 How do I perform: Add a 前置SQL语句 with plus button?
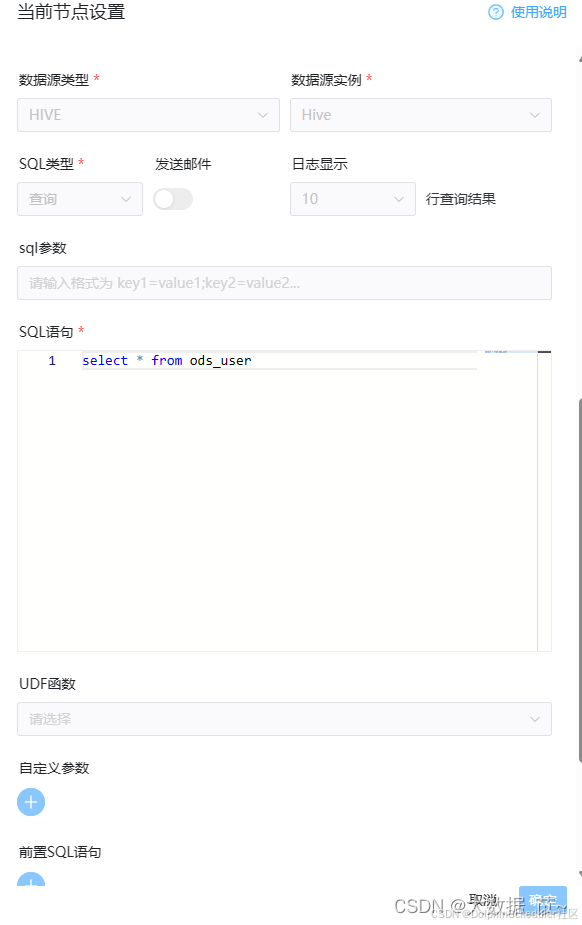(x=31, y=879)
